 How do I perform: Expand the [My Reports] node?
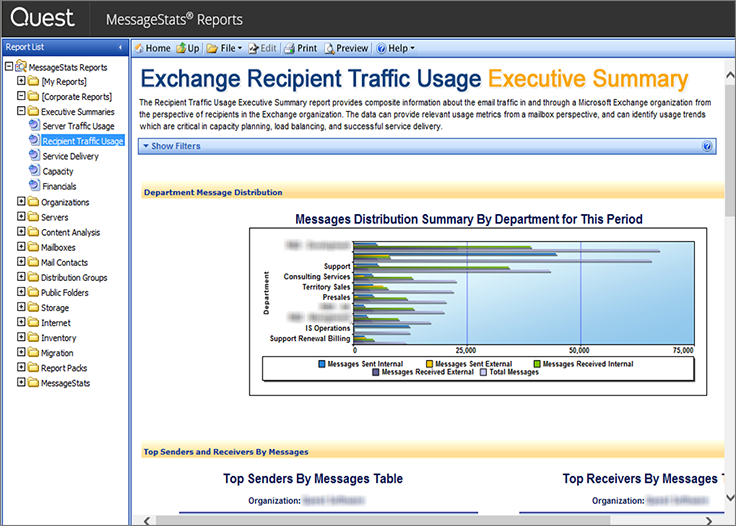point(21,81)
